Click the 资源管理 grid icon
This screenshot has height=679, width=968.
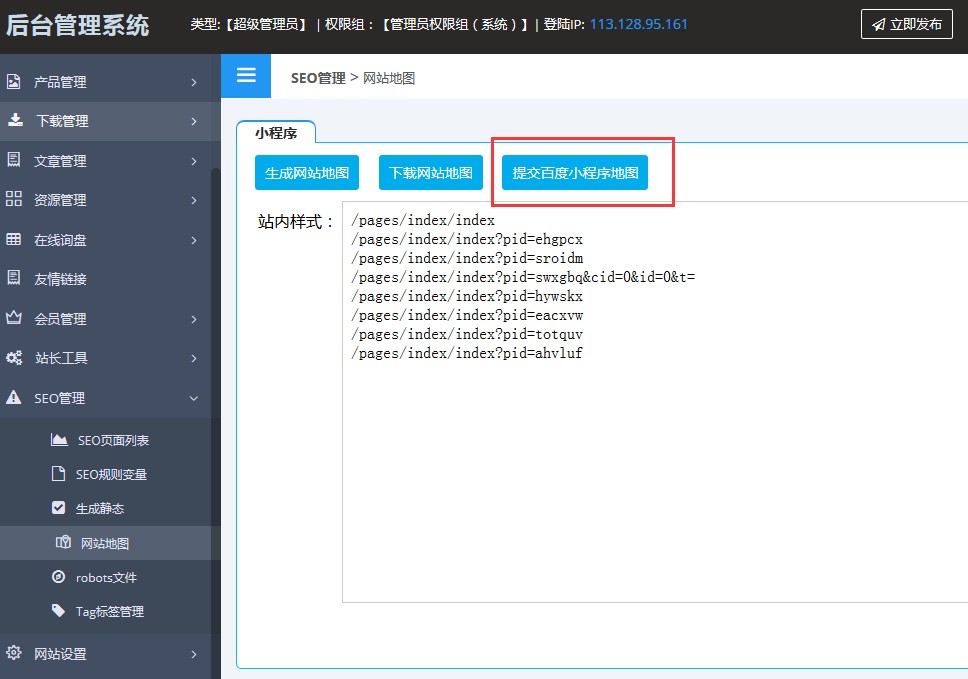[14, 199]
